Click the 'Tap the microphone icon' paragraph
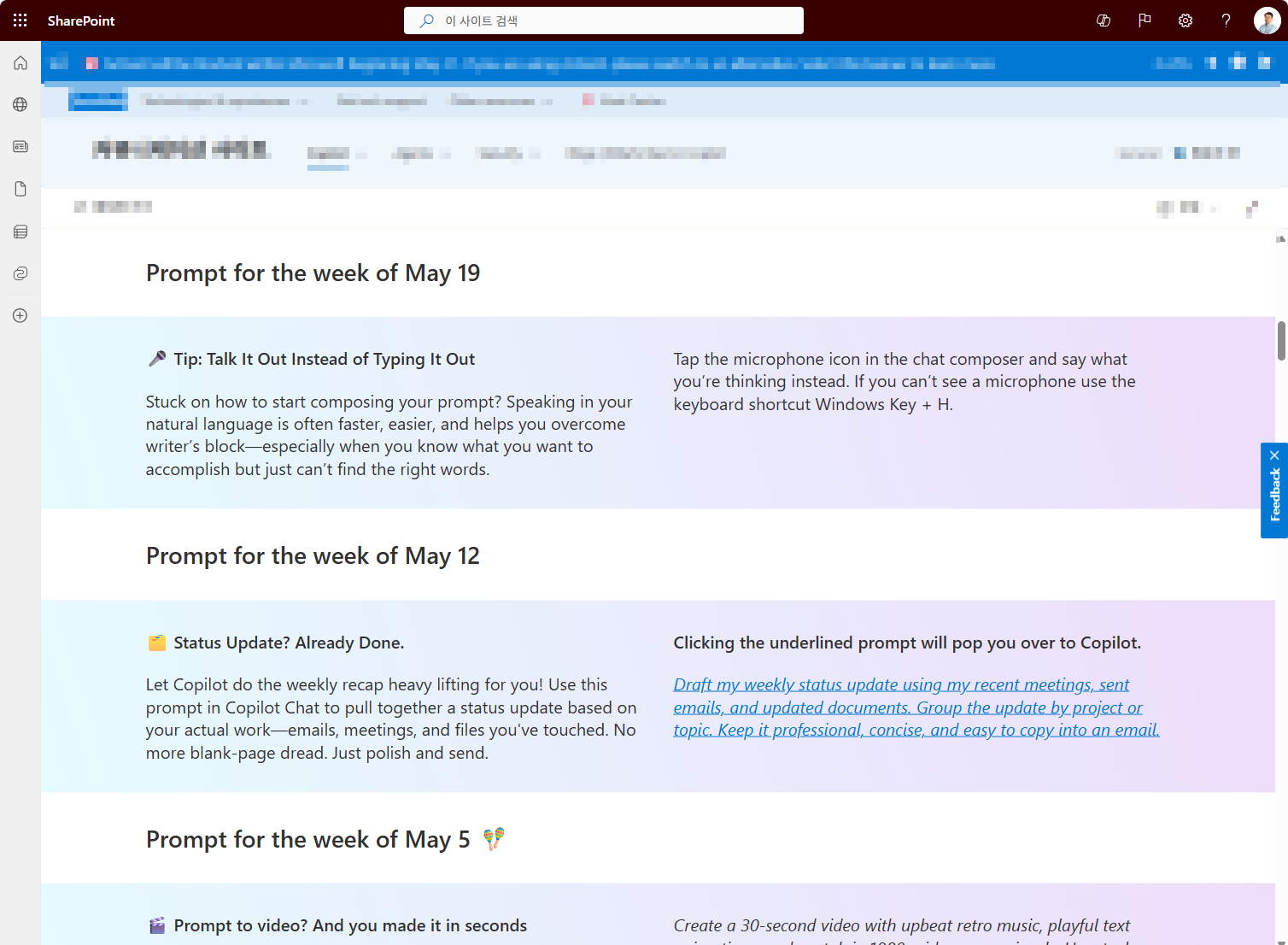 point(905,382)
